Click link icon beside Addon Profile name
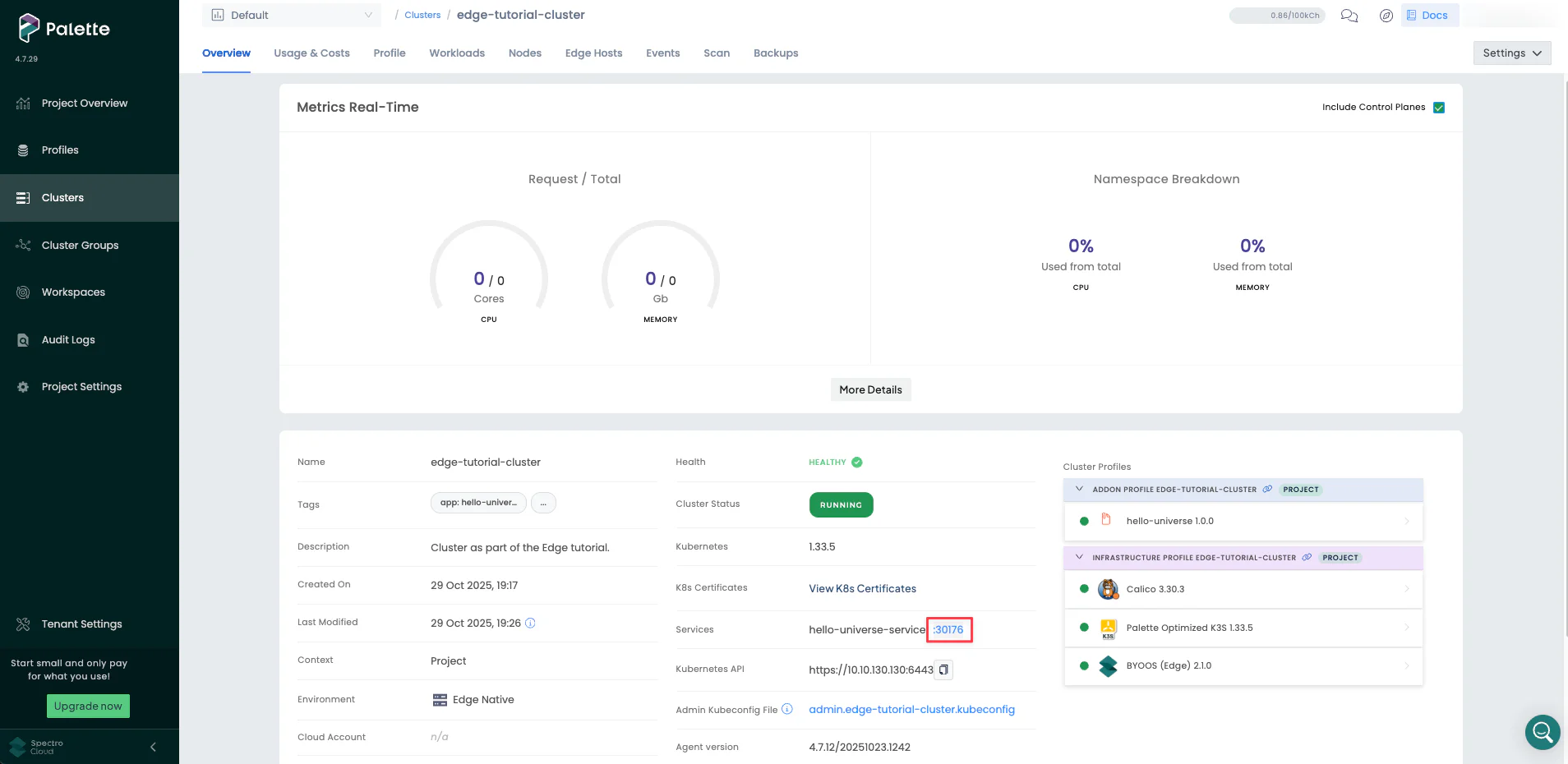This screenshot has width=1568, height=764. pyautogui.click(x=1267, y=489)
